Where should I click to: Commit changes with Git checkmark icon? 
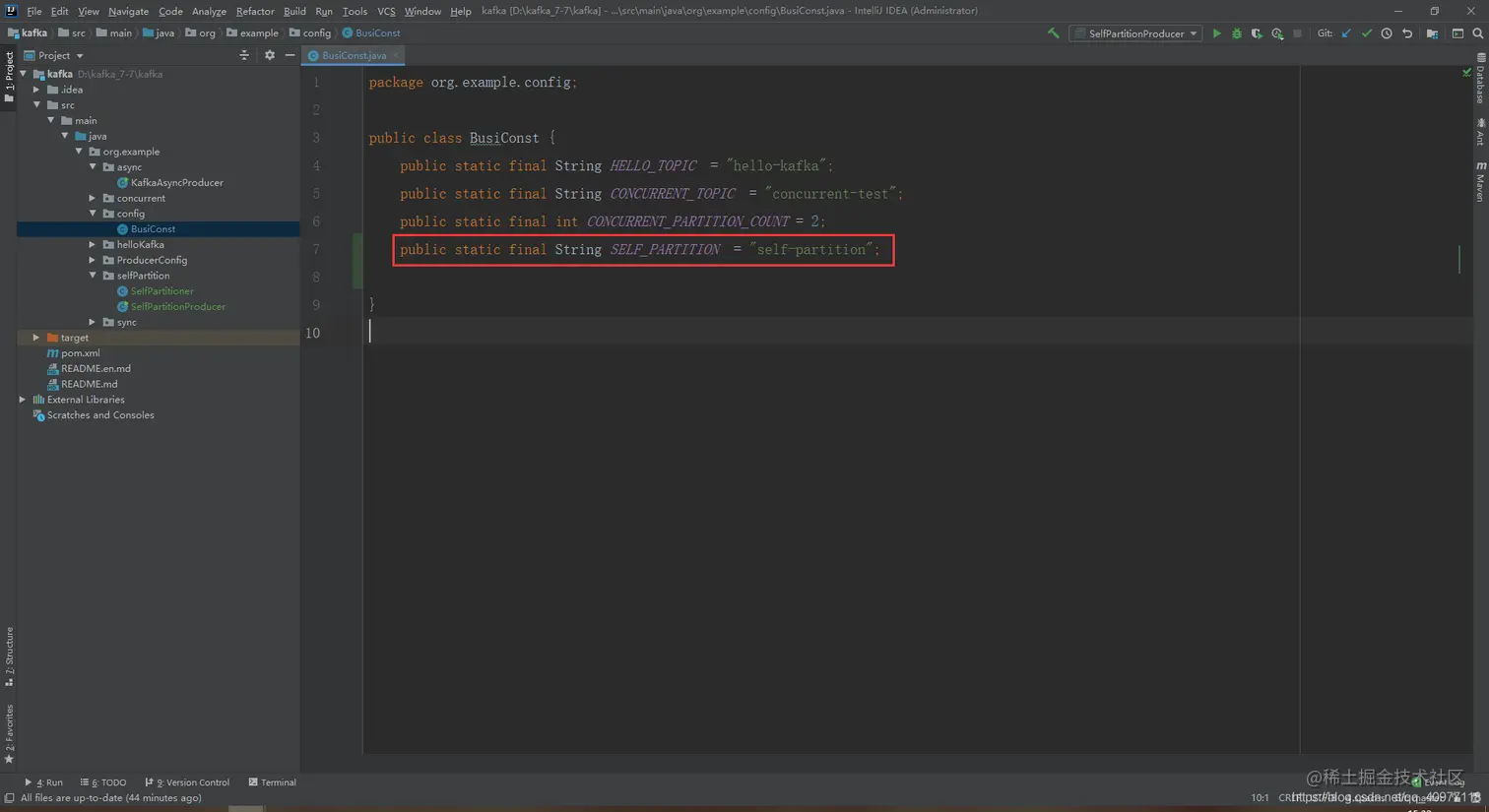click(x=1367, y=33)
